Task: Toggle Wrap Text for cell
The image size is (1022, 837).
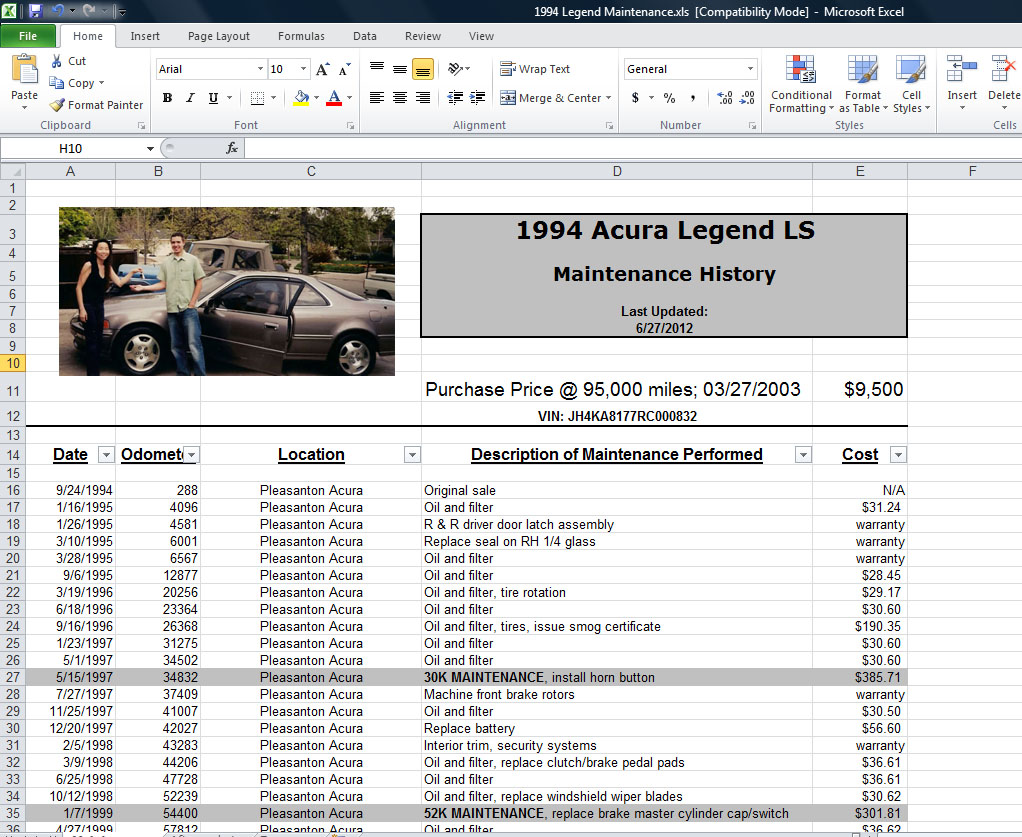Action: 535,69
